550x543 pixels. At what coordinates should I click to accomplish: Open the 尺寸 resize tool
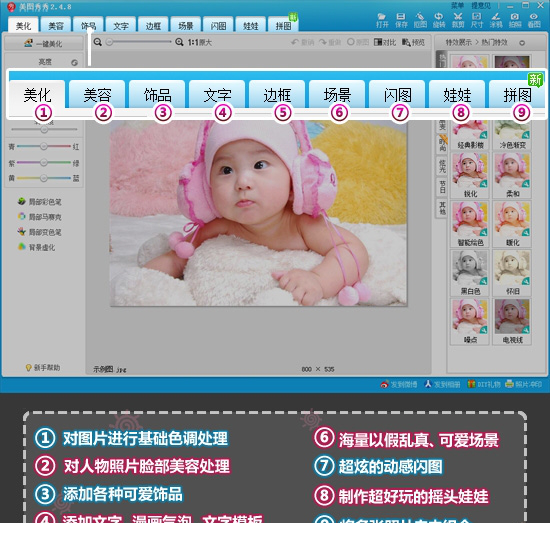(477, 20)
